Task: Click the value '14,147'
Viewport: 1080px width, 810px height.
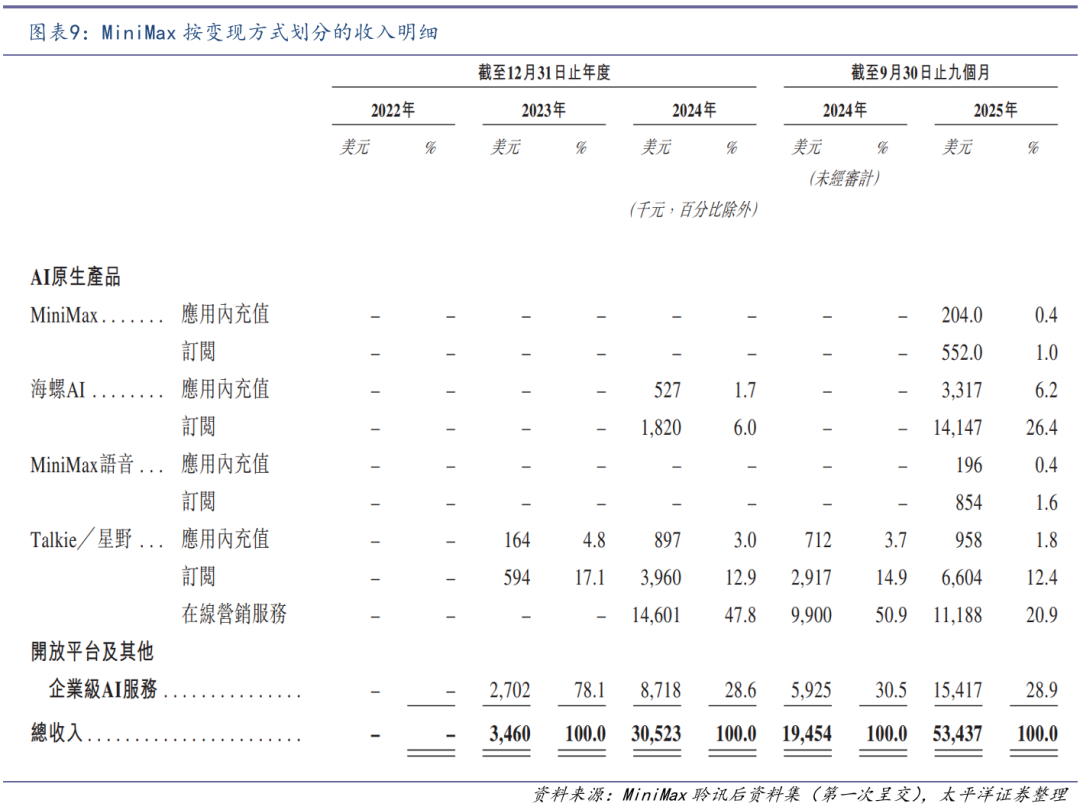Action: [957, 428]
